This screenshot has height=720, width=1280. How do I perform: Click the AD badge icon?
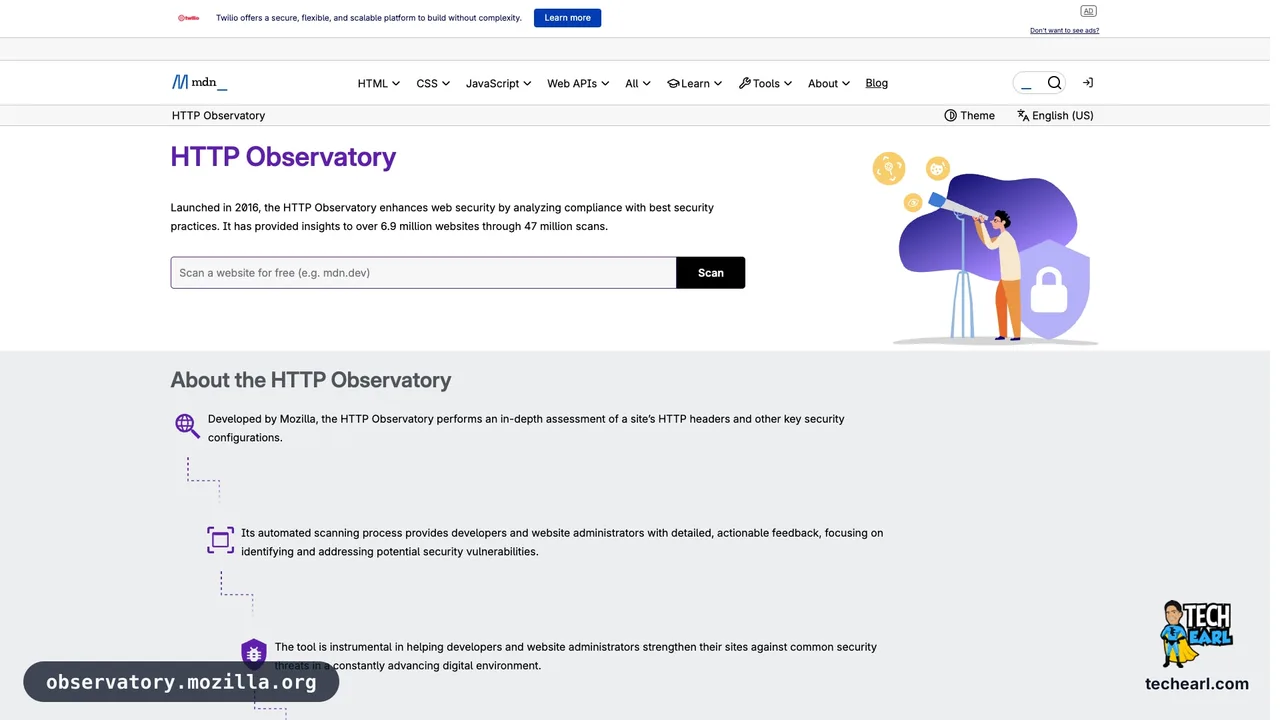click(1088, 11)
